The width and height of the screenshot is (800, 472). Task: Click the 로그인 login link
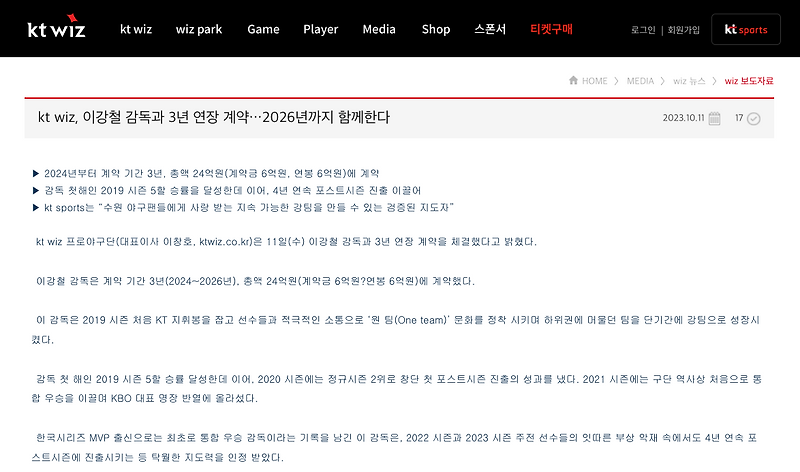coord(643,30)
